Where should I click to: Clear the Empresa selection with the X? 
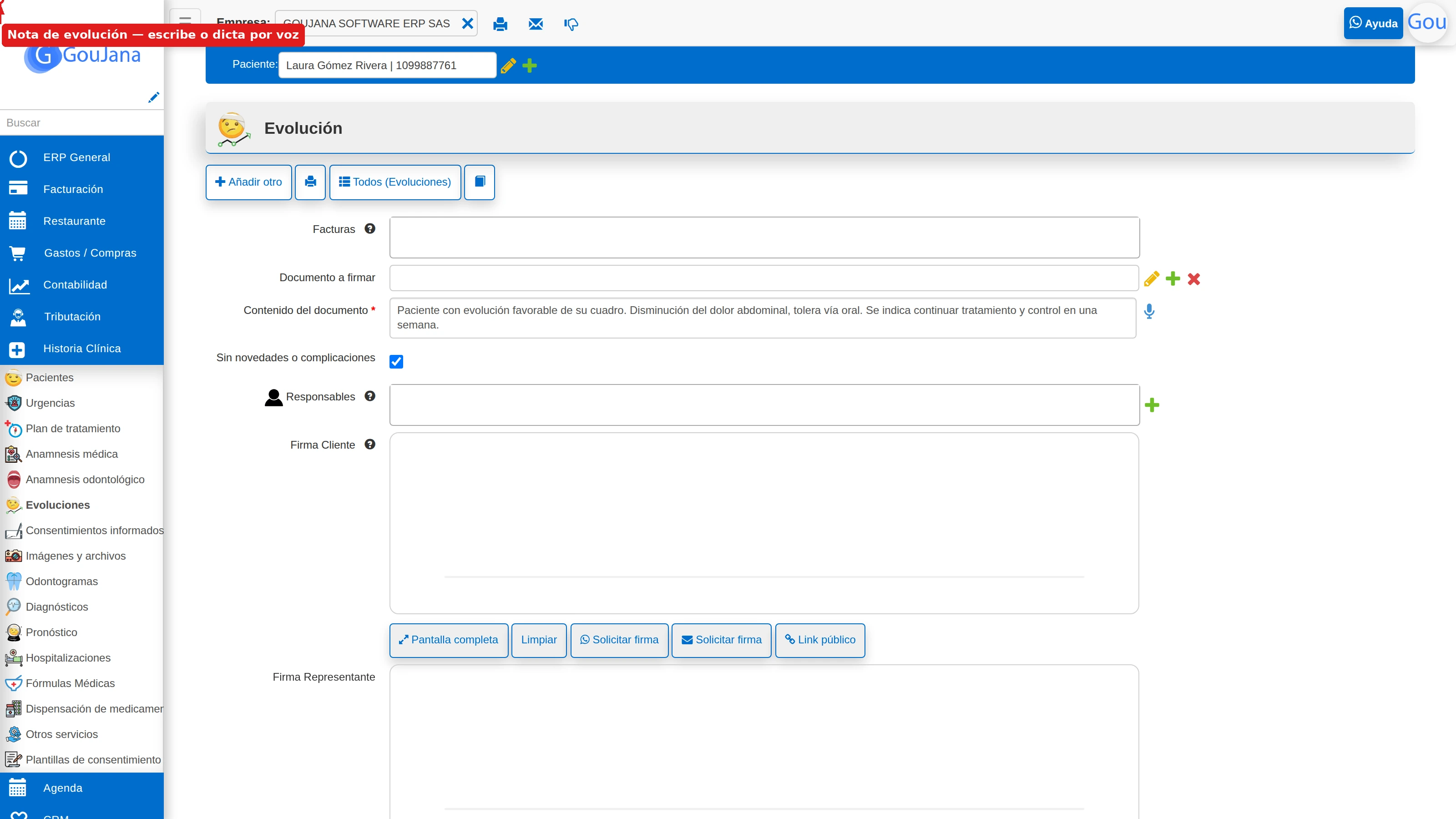point(467,23)
